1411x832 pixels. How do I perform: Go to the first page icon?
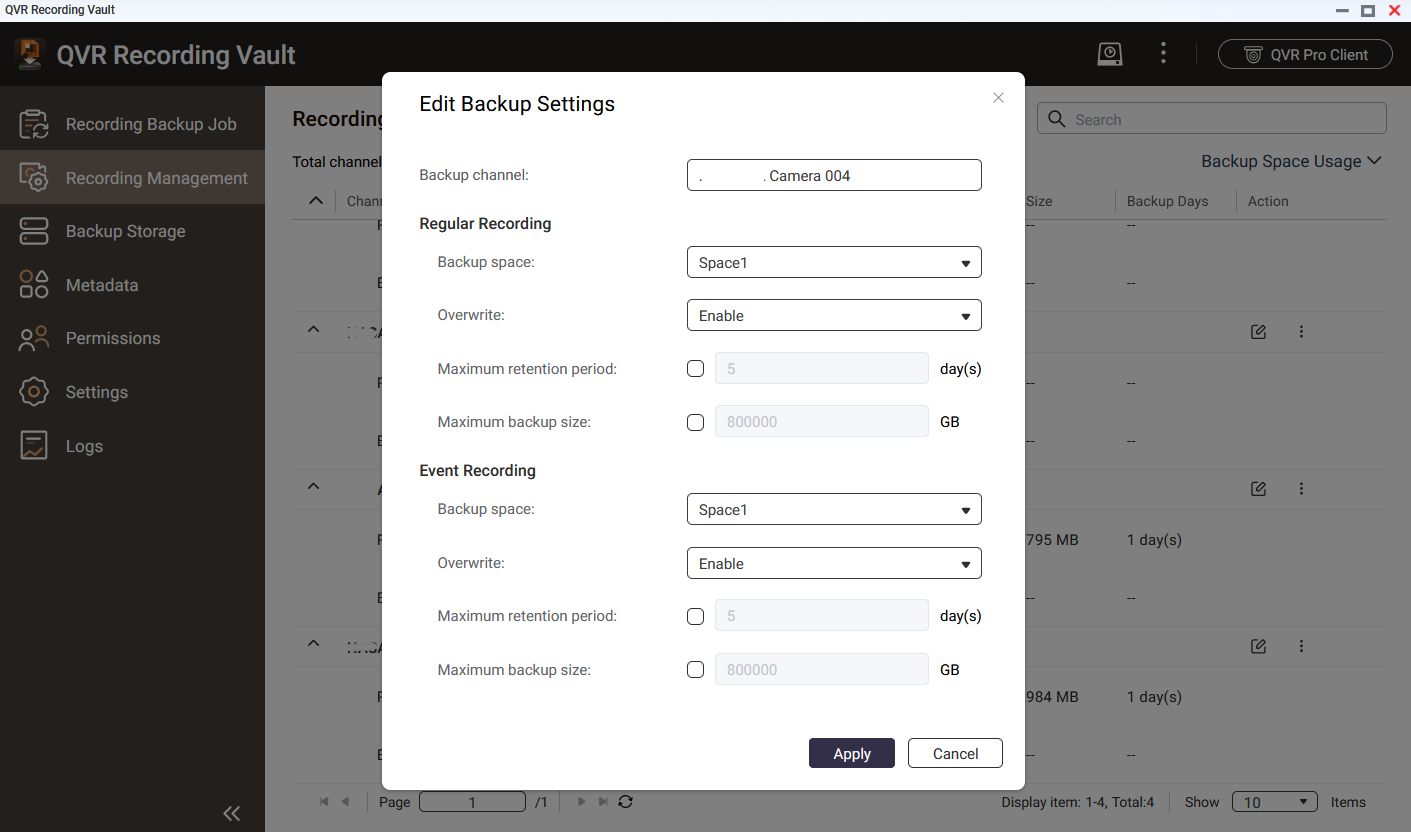324,802
